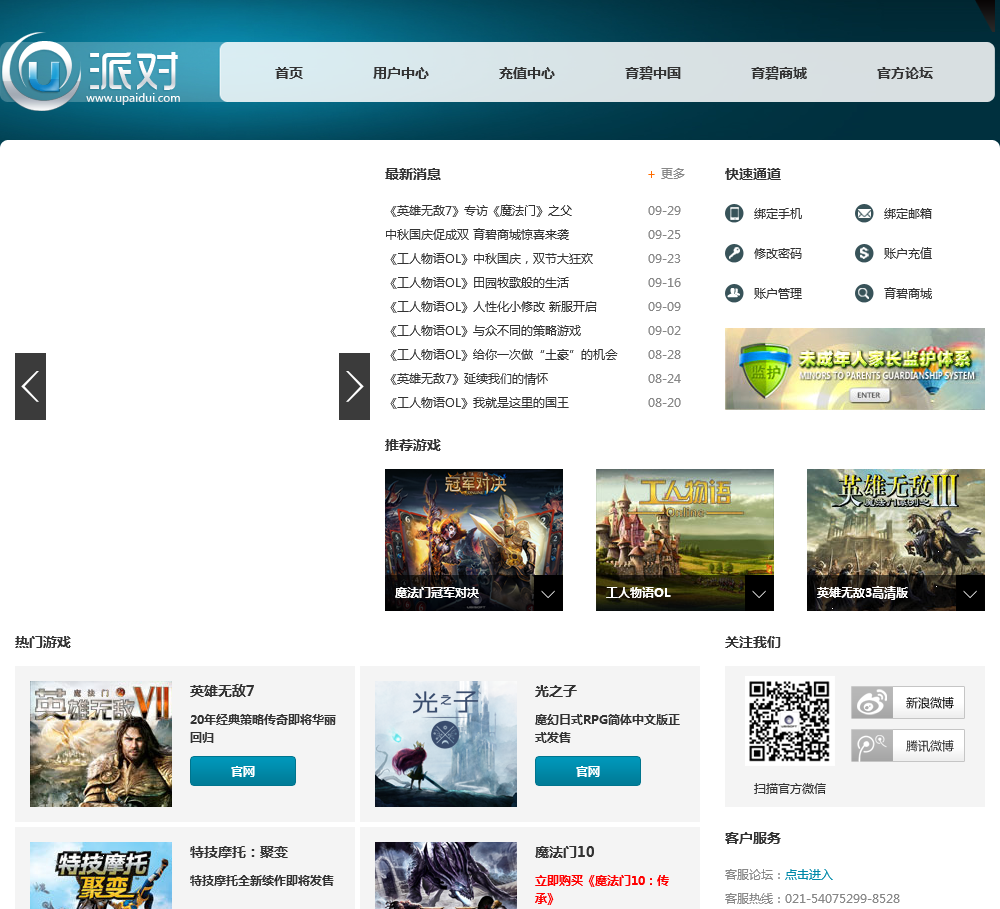This screenshot has height=909, width=1000.
Task: Expand the 英雄无敌3高清版 card chevron
Action: [x=970, y=593]
